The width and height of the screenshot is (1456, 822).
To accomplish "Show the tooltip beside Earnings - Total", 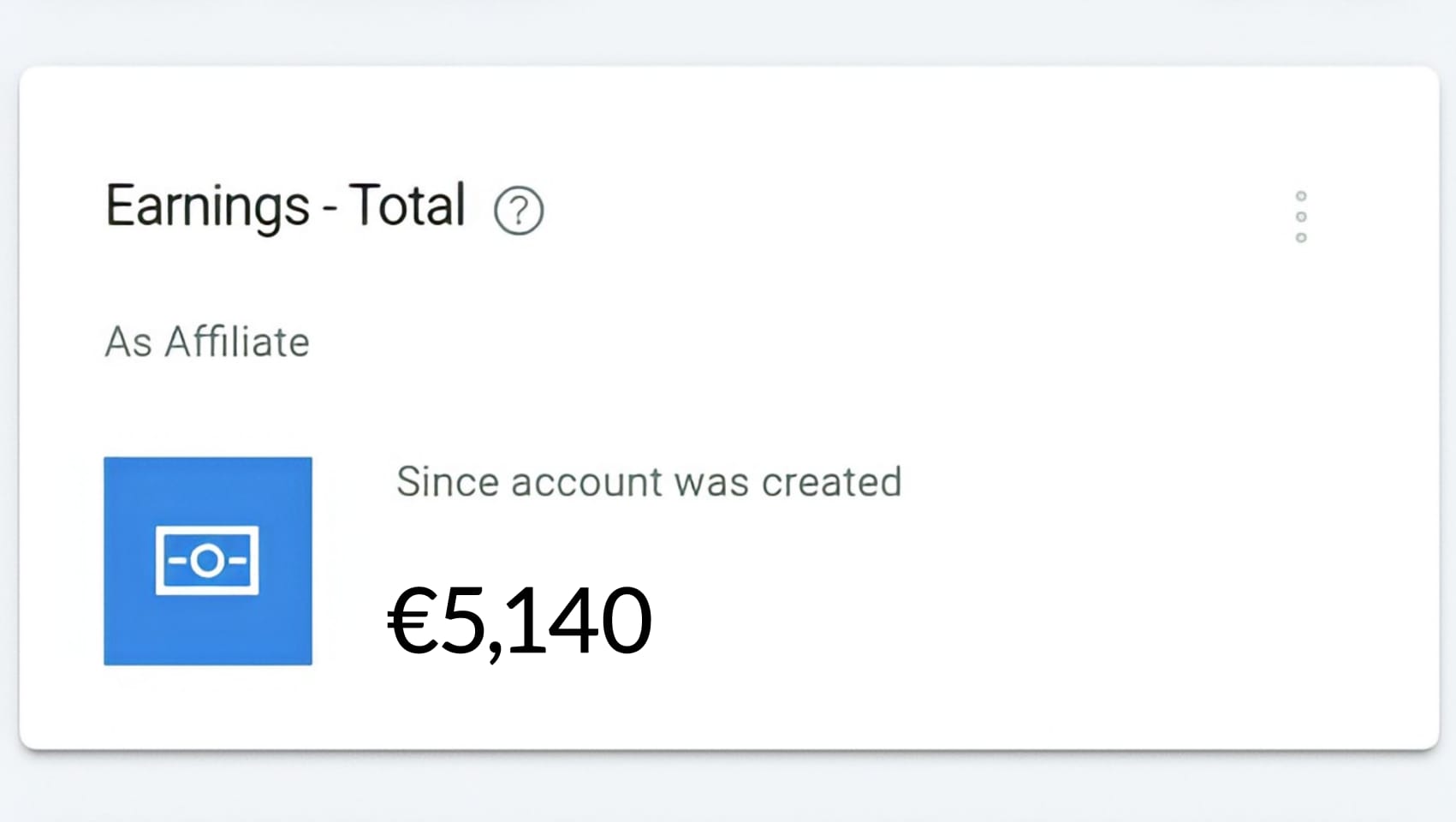I will (x=518, y=211).
